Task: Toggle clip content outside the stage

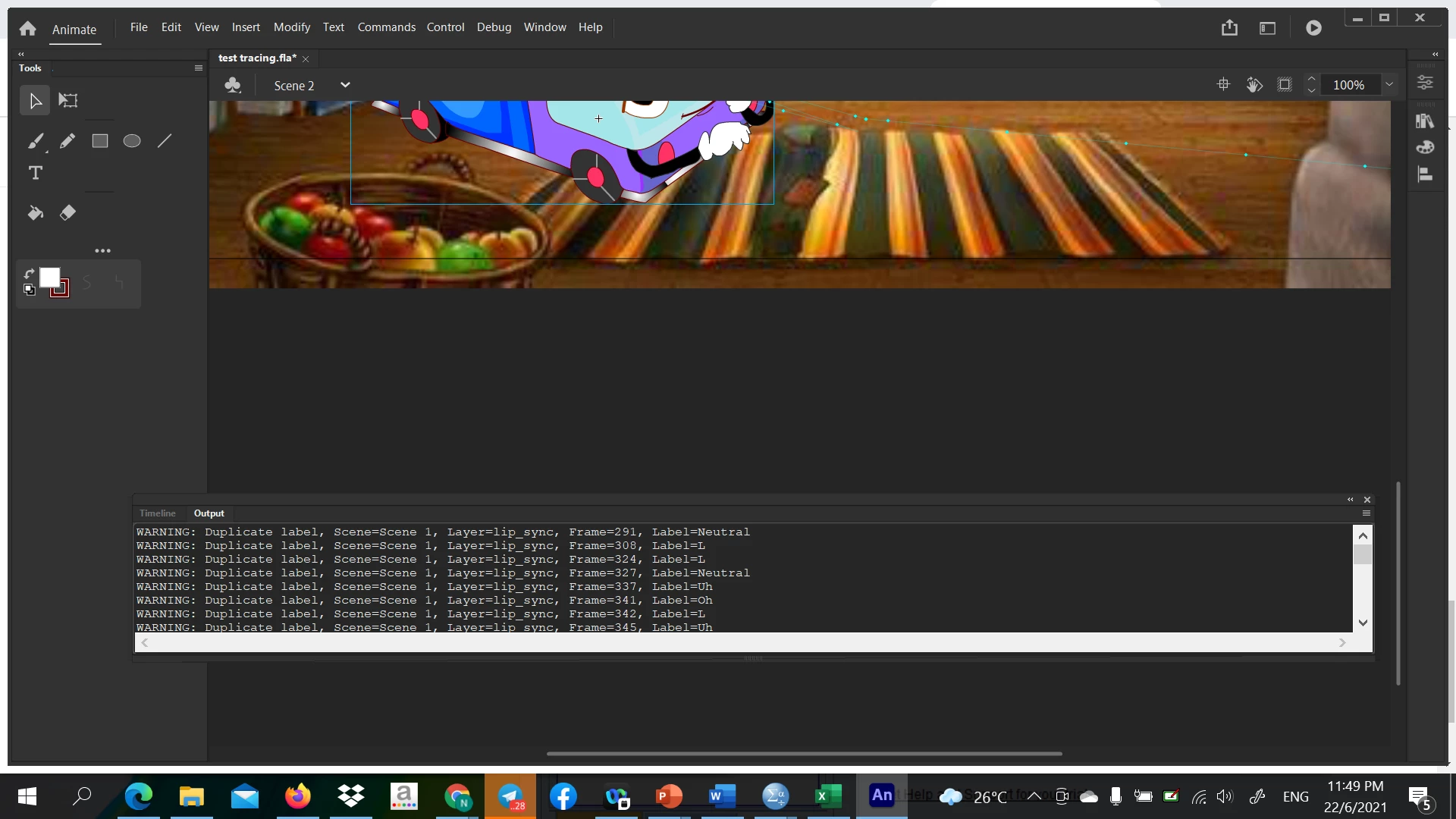Action: 1284,85
